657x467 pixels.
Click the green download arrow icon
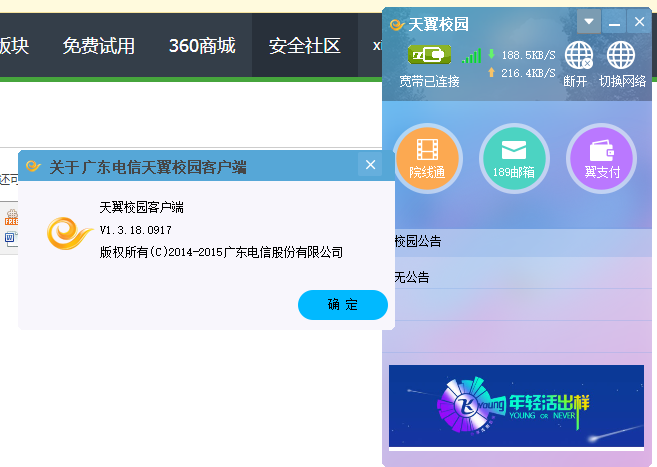(x=491, y=54)
